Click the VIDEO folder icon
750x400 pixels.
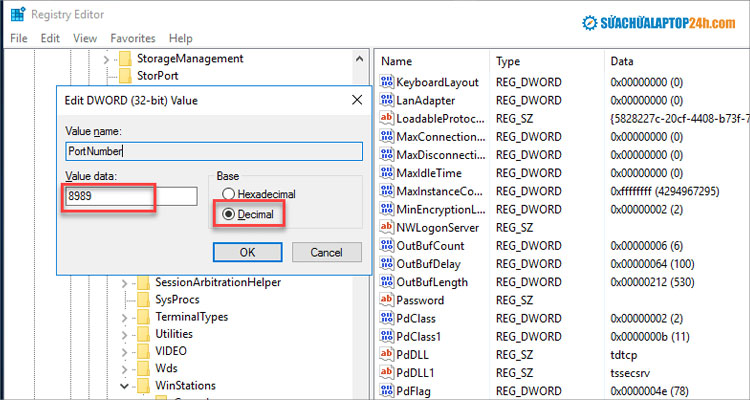[x=143, y=351]
